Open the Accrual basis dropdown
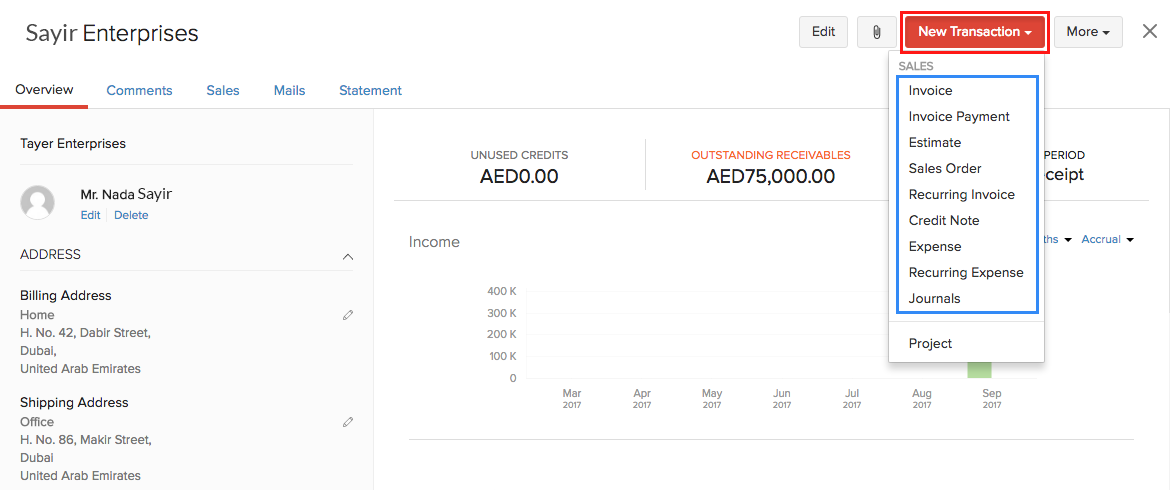This screenshot has height=490, width=1170. point(1107,239)
